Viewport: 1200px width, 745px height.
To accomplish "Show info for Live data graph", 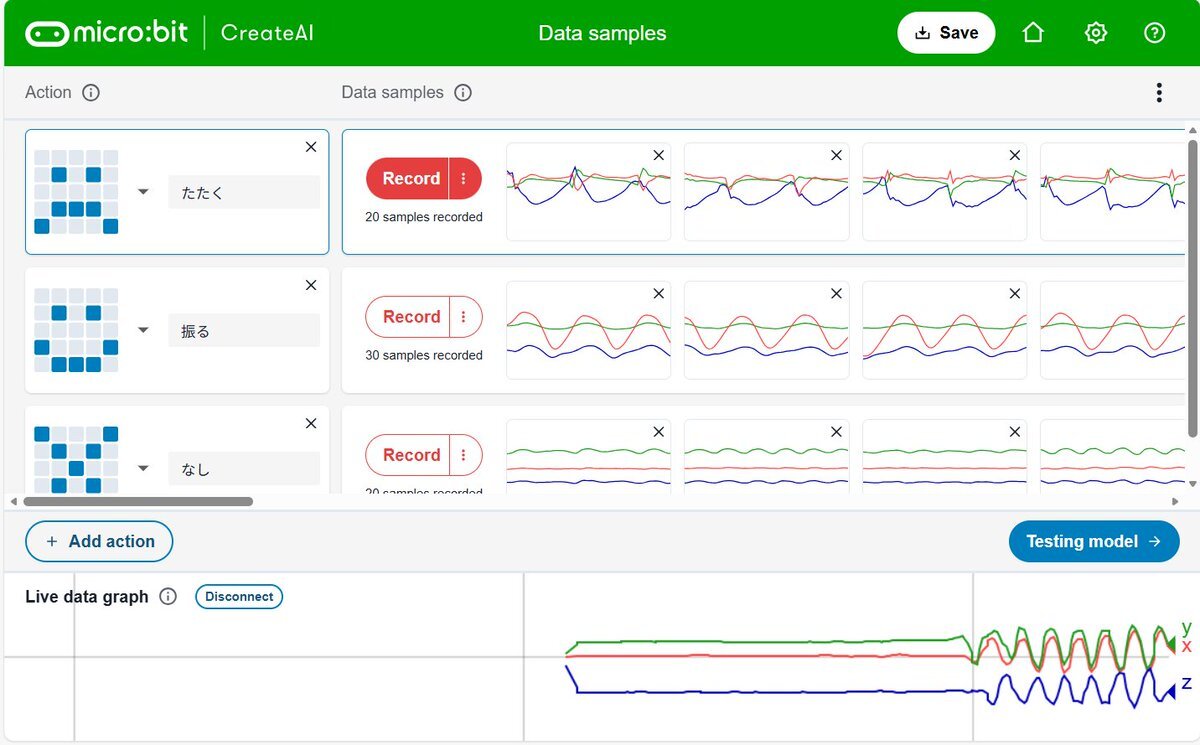I will [168, 597].
